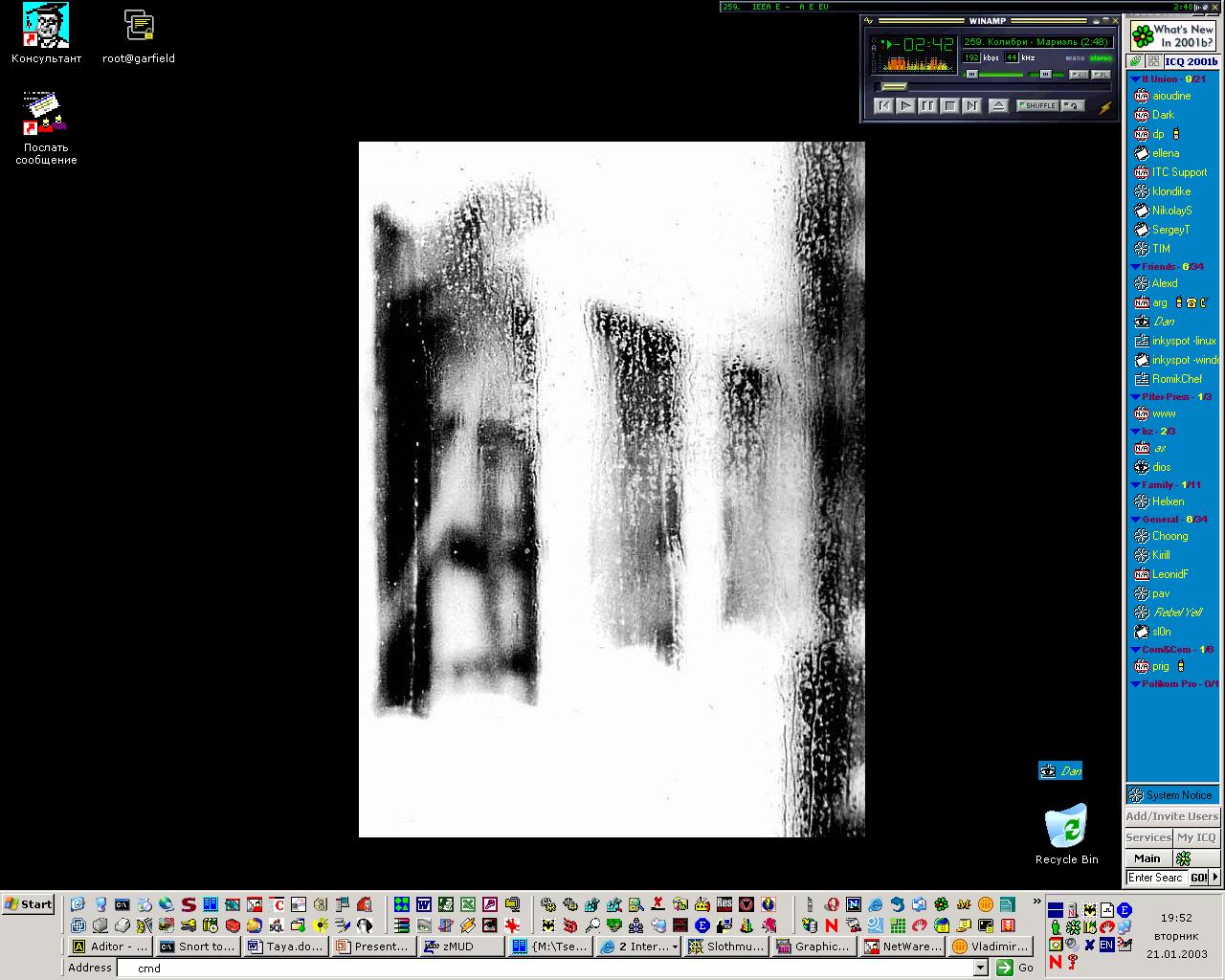Select ICQ contact ITC Support
The image size is (1225, 980).
1179,172
